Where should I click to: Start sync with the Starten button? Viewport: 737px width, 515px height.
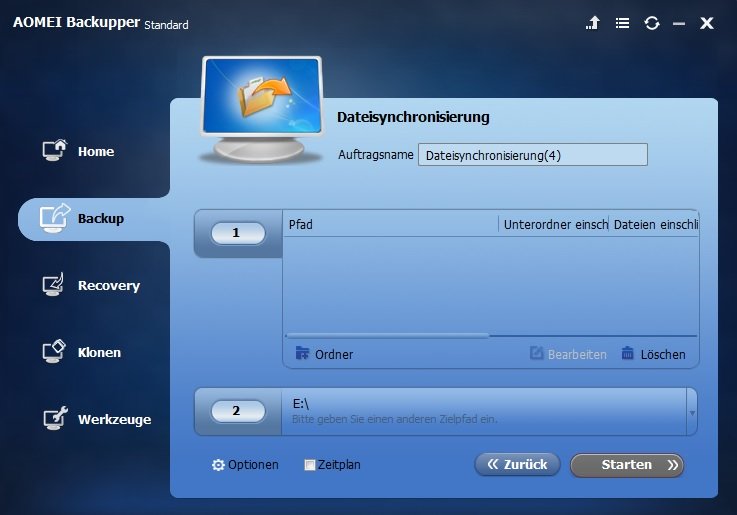pos(627,465)
